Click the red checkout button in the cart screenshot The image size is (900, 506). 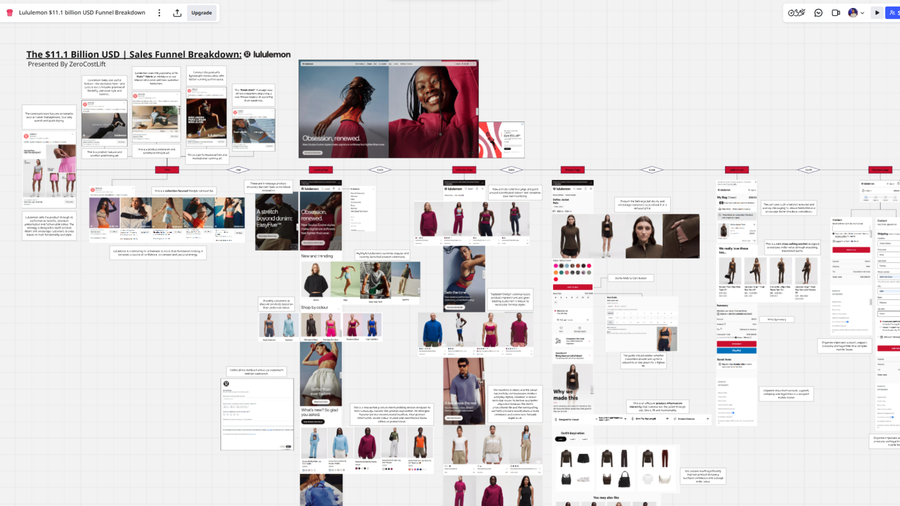click(736, 344)
